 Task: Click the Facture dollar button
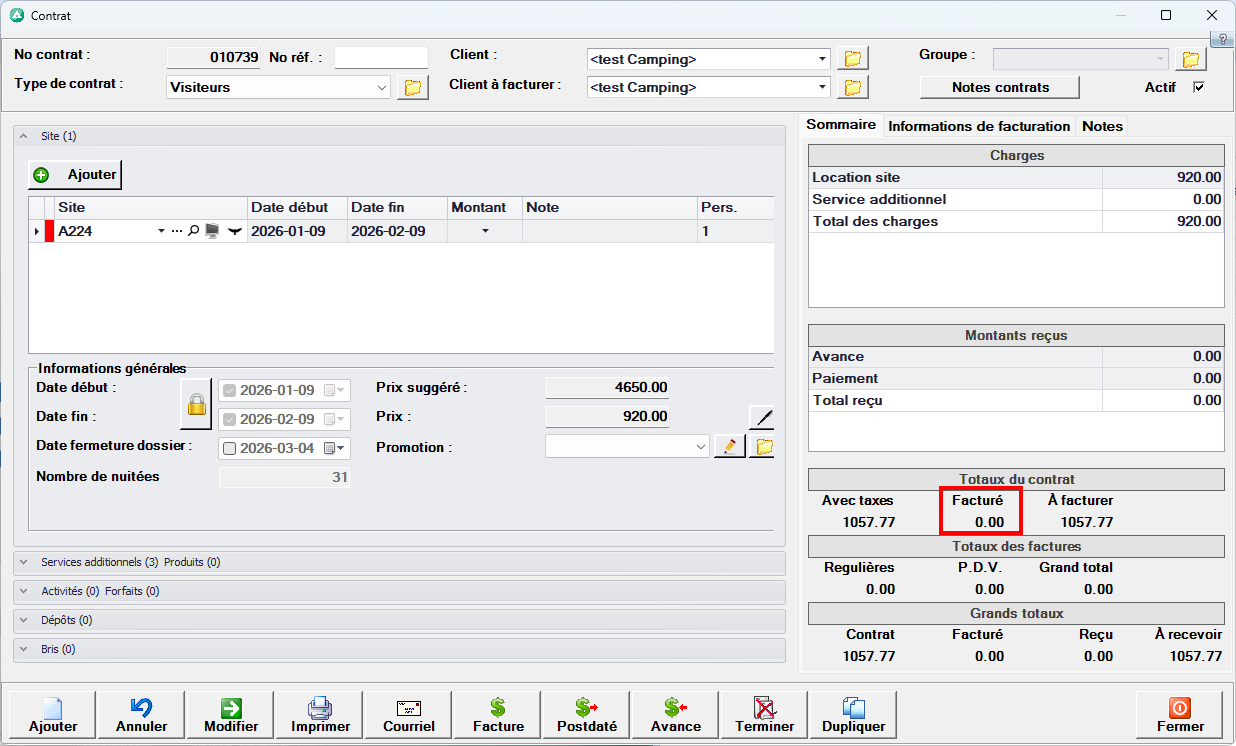click(x=498, y=715)
